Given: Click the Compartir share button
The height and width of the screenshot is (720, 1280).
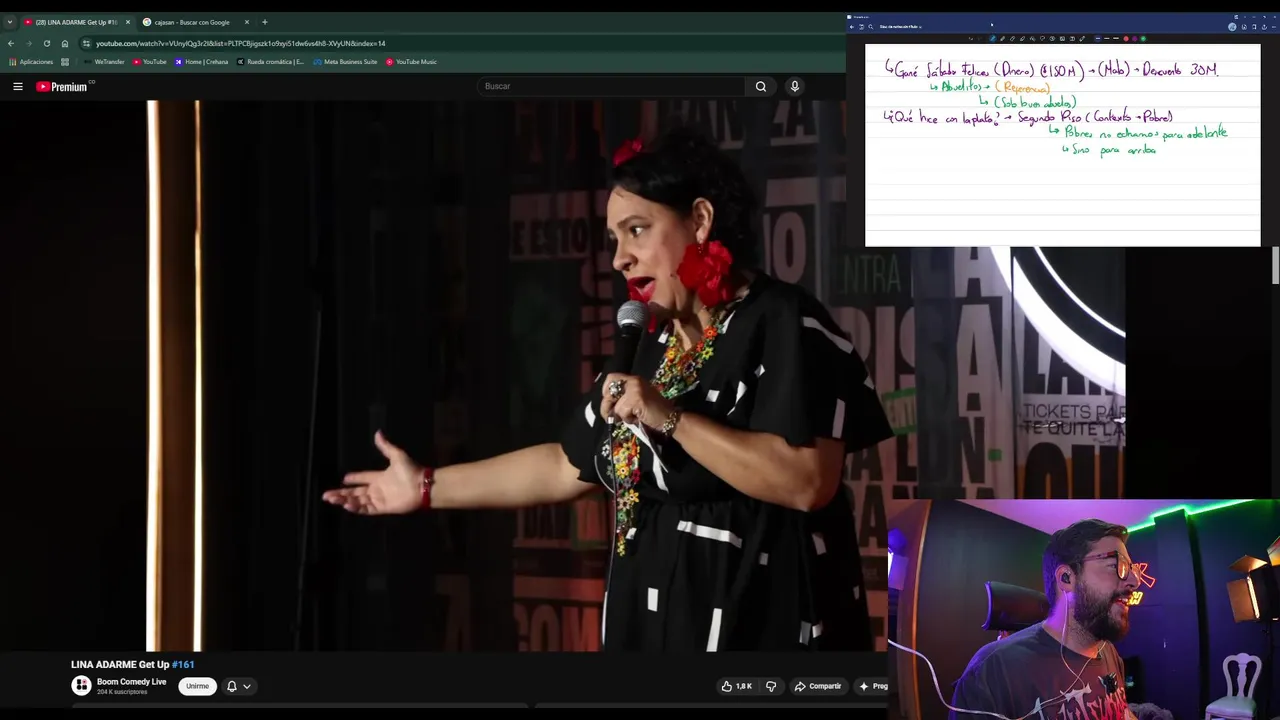Looking at the screenshot, I should pyautogui.click(x=818, y=686).
